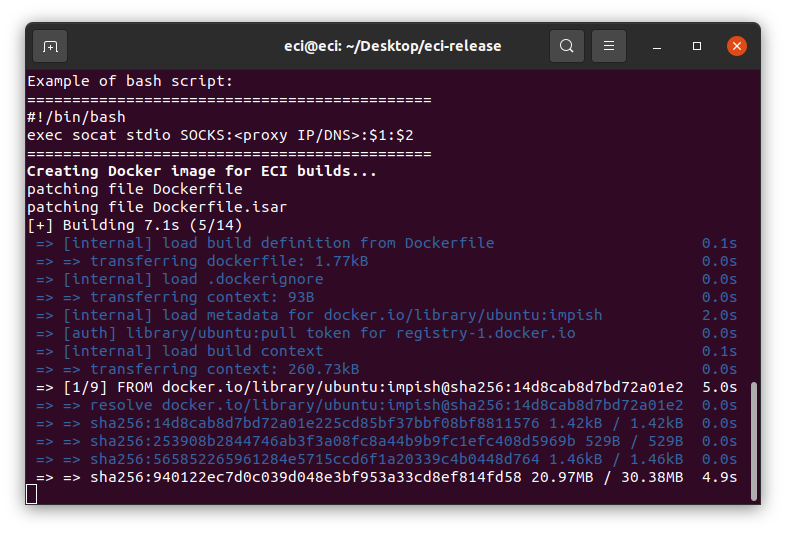Open the hamburger menu
The image size is (786, 533).
coord(609,46)
